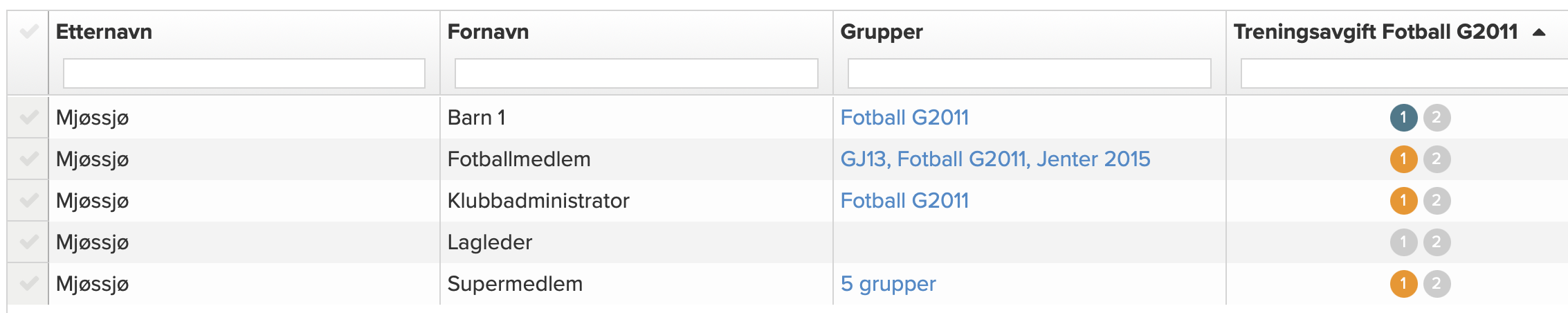Click grey badge 2 in Supermedlem row

(x=1437, y=284)
